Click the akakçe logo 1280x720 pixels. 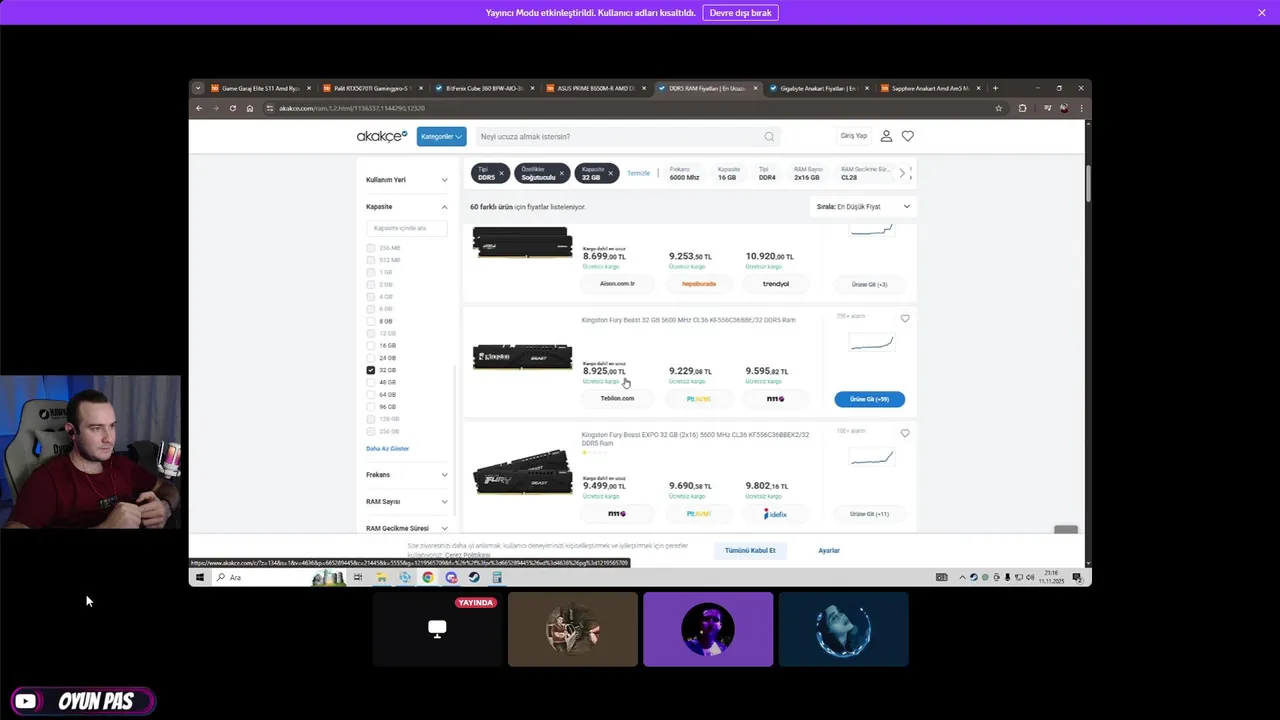pos(382,136)
